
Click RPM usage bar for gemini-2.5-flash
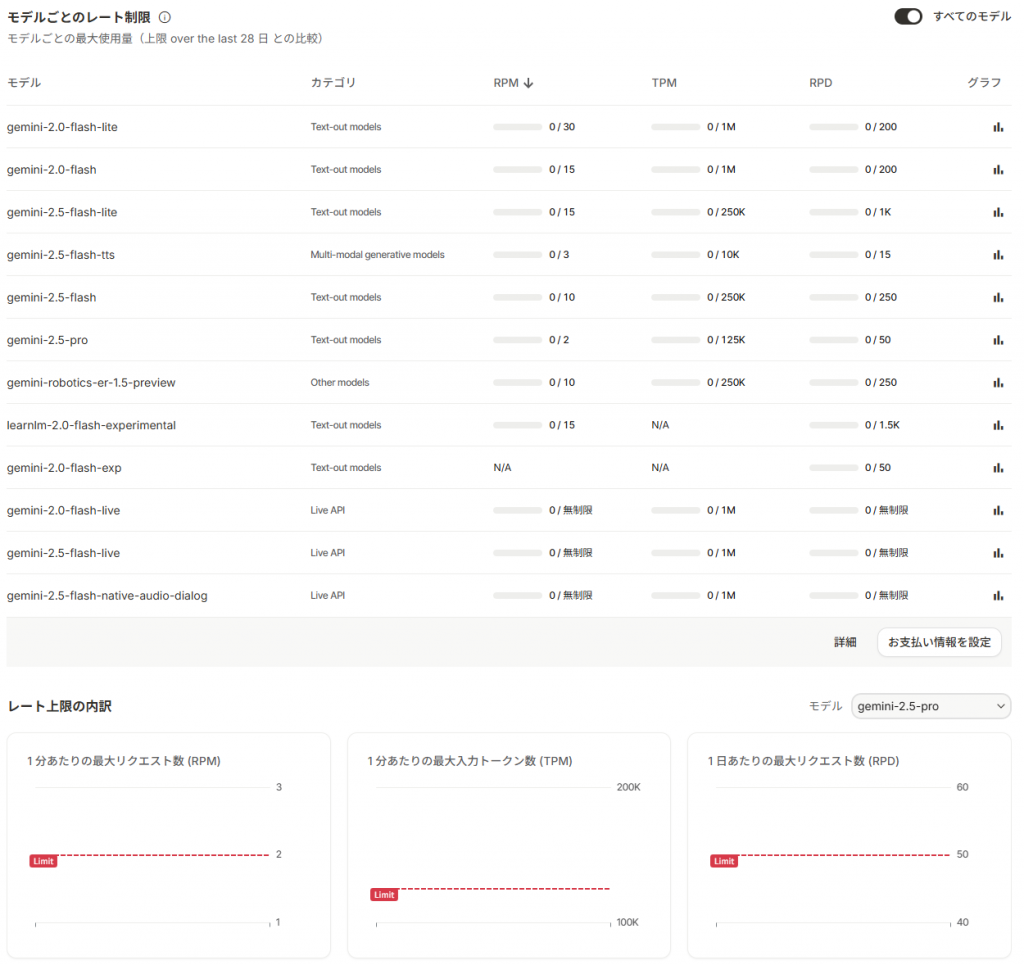pos(518,298)
